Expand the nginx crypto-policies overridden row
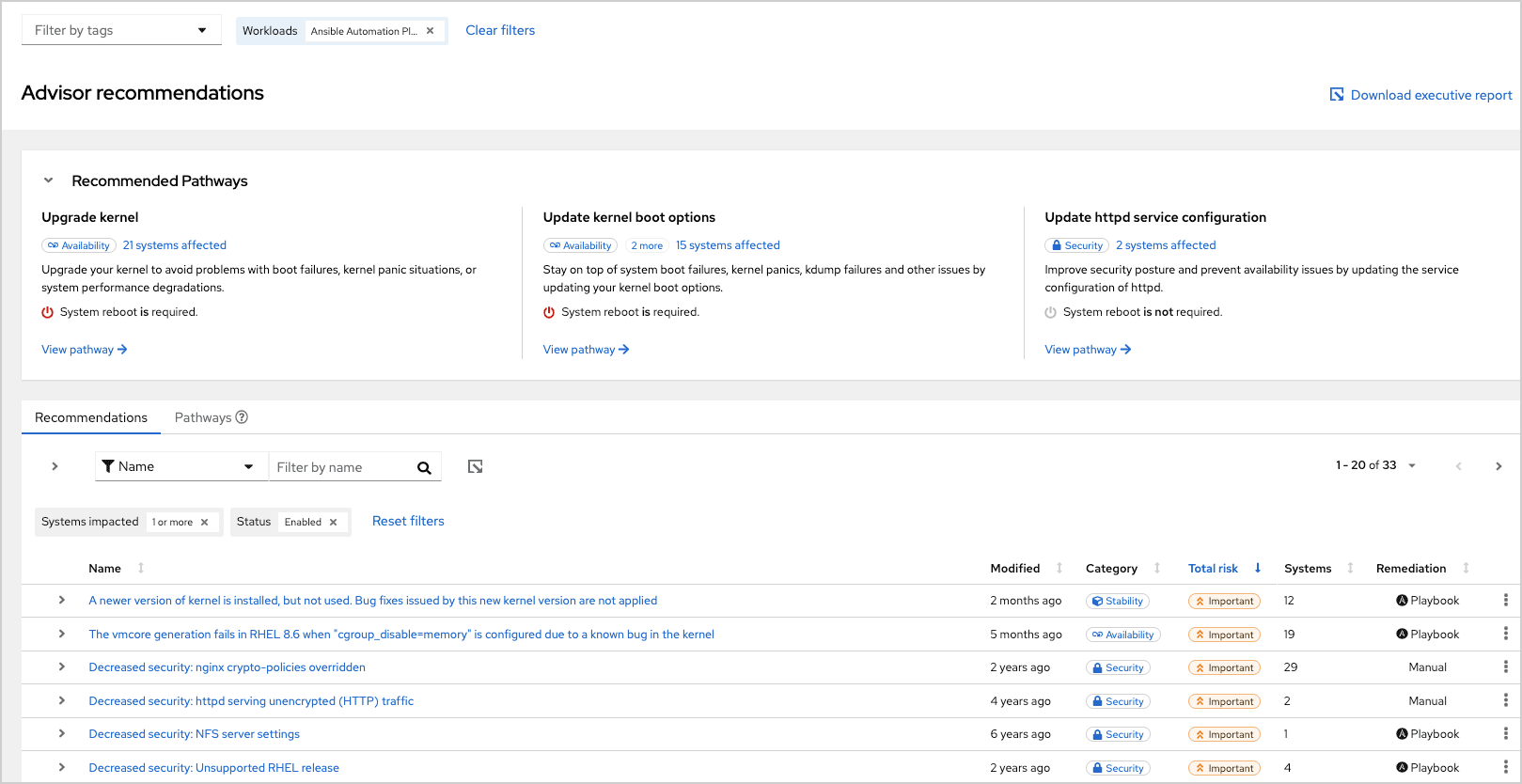The width and height of the screenshot is (1522, 784). point(62,667)
